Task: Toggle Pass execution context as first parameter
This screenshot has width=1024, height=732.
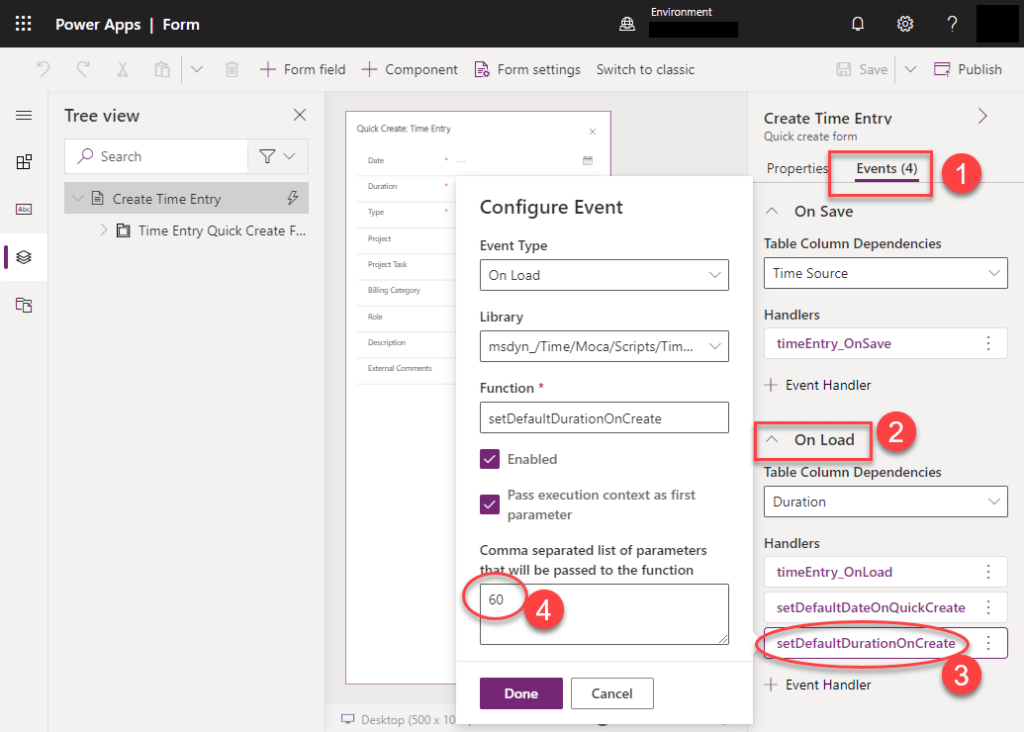Action: [x=490, y=504]
